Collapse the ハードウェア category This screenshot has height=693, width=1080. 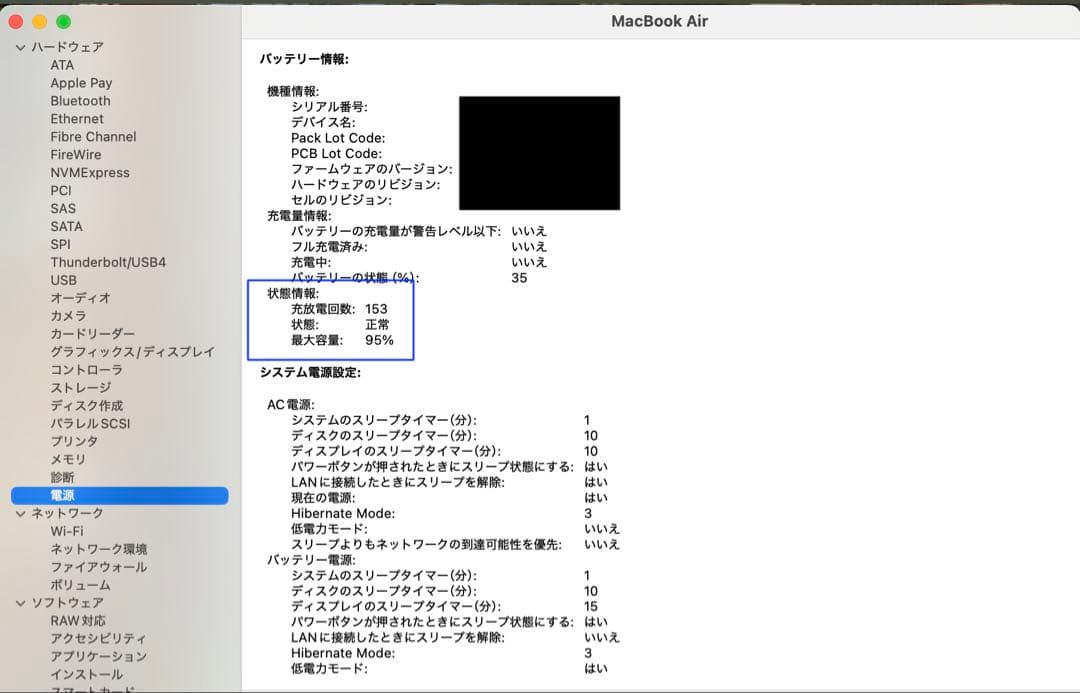[x=22, y=46]
